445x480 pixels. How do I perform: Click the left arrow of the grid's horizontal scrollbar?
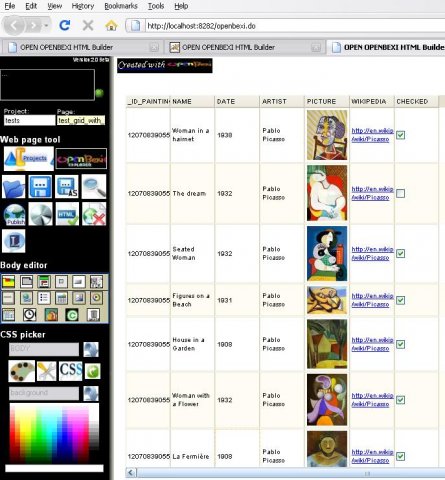[x=131, y=472]
